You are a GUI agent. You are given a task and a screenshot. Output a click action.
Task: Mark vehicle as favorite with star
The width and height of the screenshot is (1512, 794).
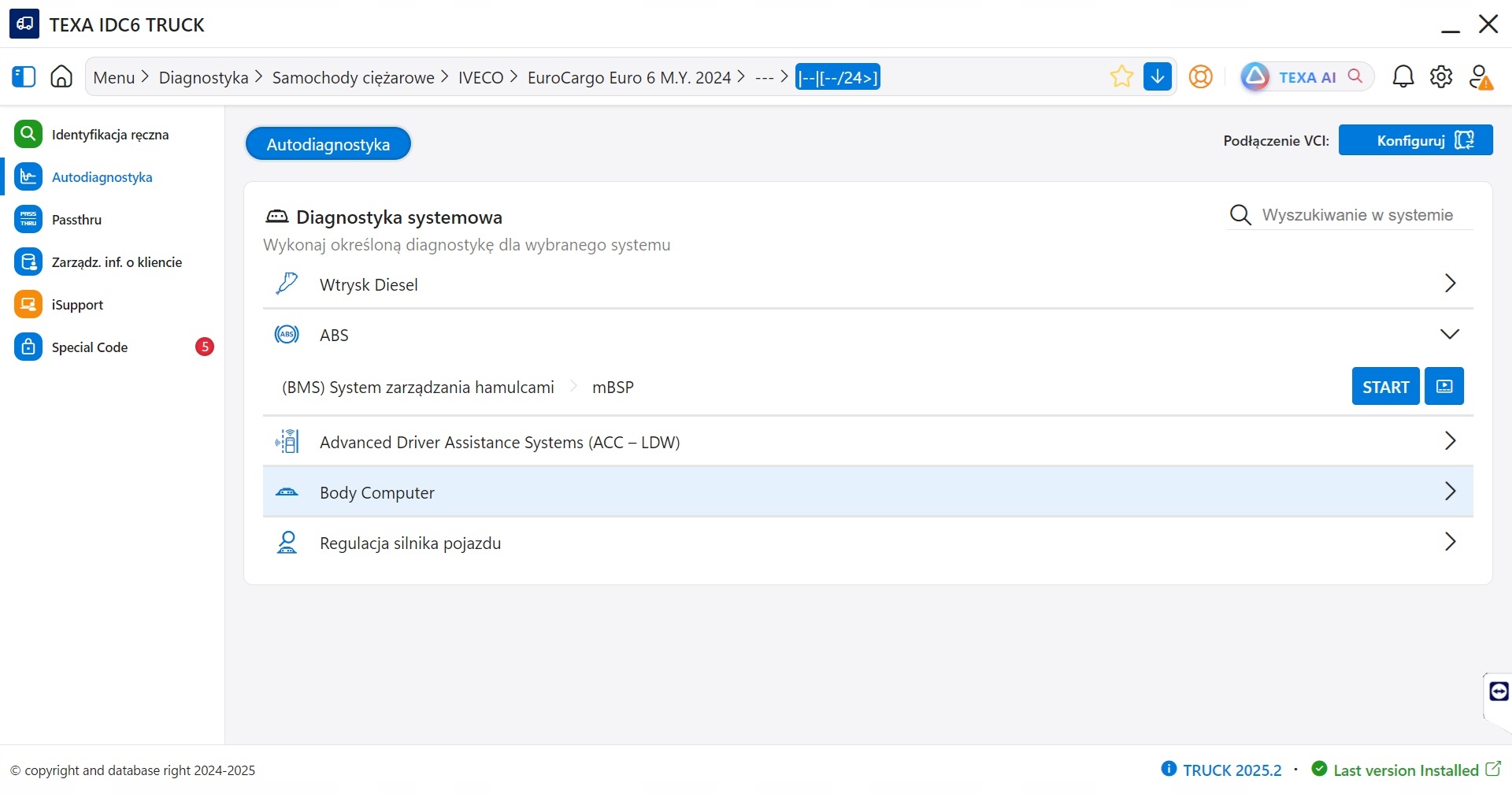click(1121, 76)
